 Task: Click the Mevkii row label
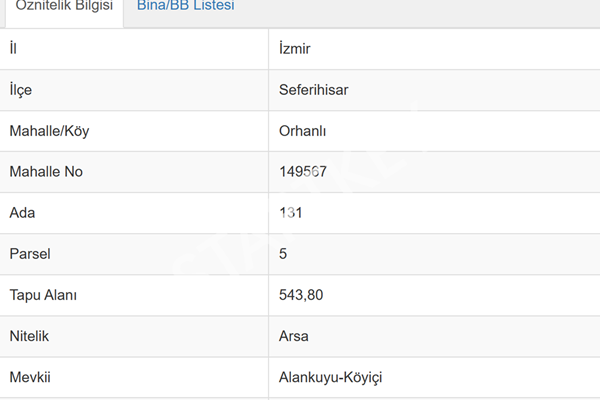pos(30,377)
